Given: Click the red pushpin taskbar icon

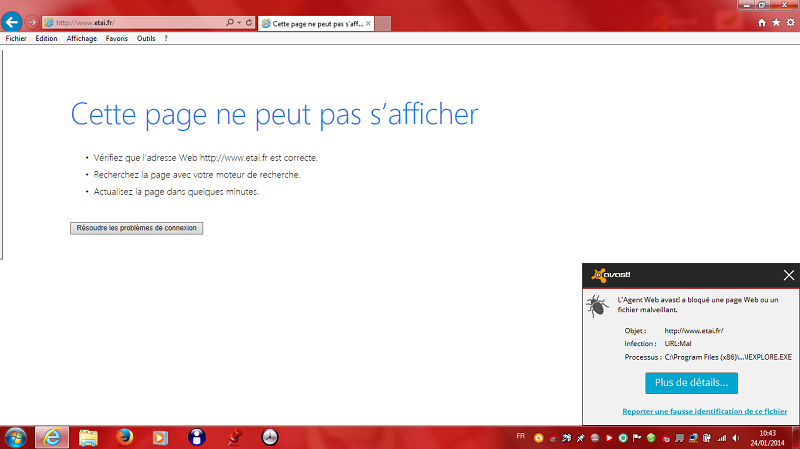Looking at the screenshot, I should point(234,437).
